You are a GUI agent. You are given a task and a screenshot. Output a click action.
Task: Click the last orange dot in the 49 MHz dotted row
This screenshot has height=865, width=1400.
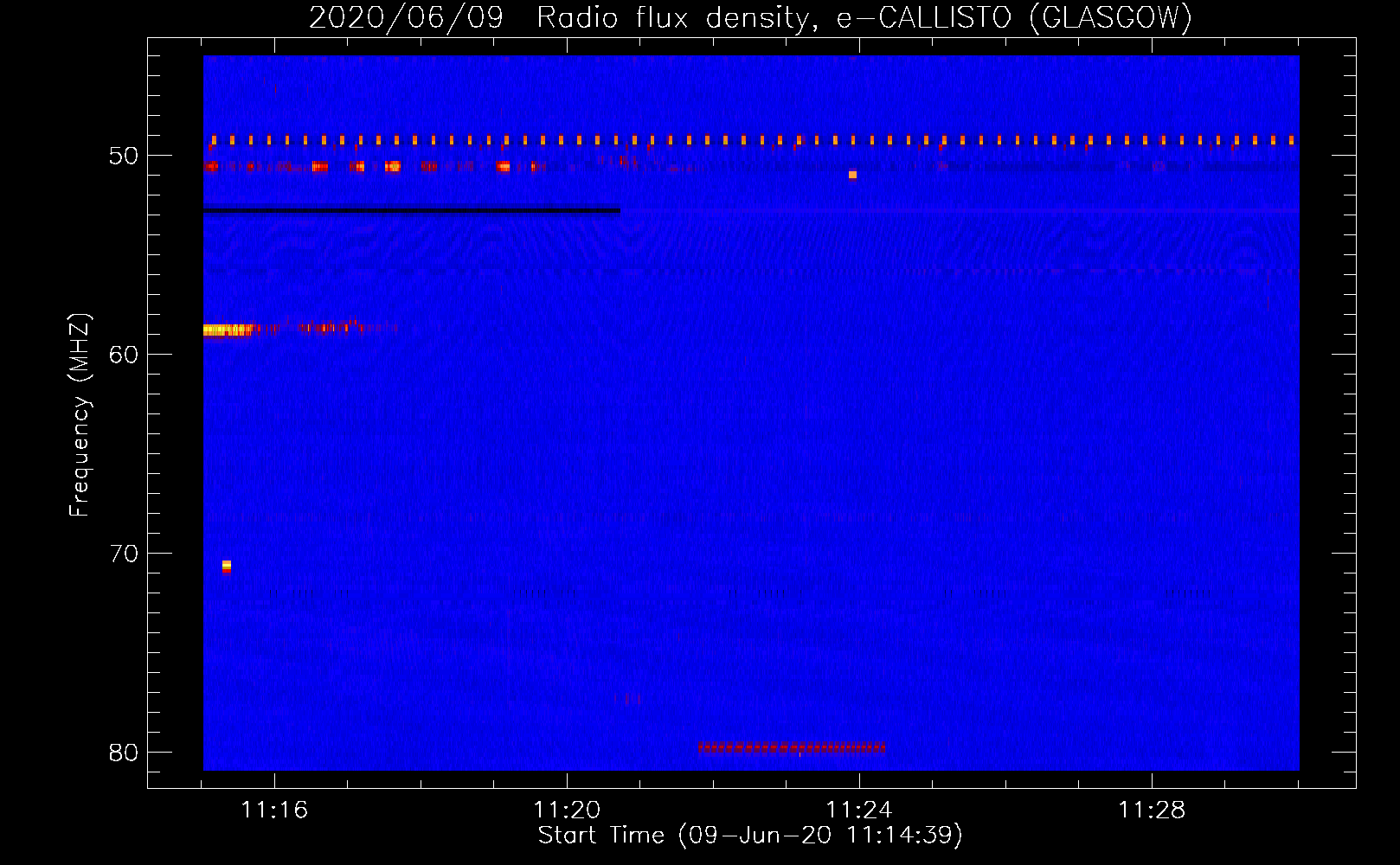click(1291, 140)
